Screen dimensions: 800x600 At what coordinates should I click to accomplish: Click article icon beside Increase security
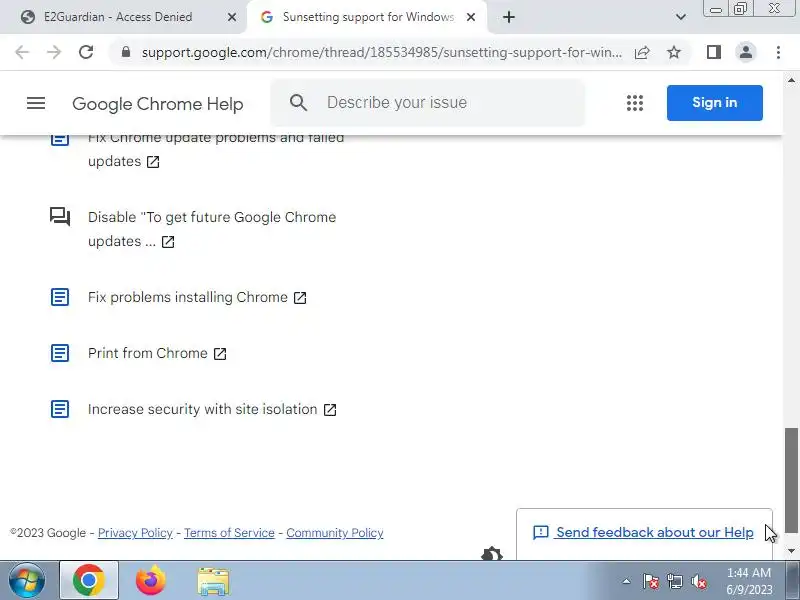(x=60, y=409)
